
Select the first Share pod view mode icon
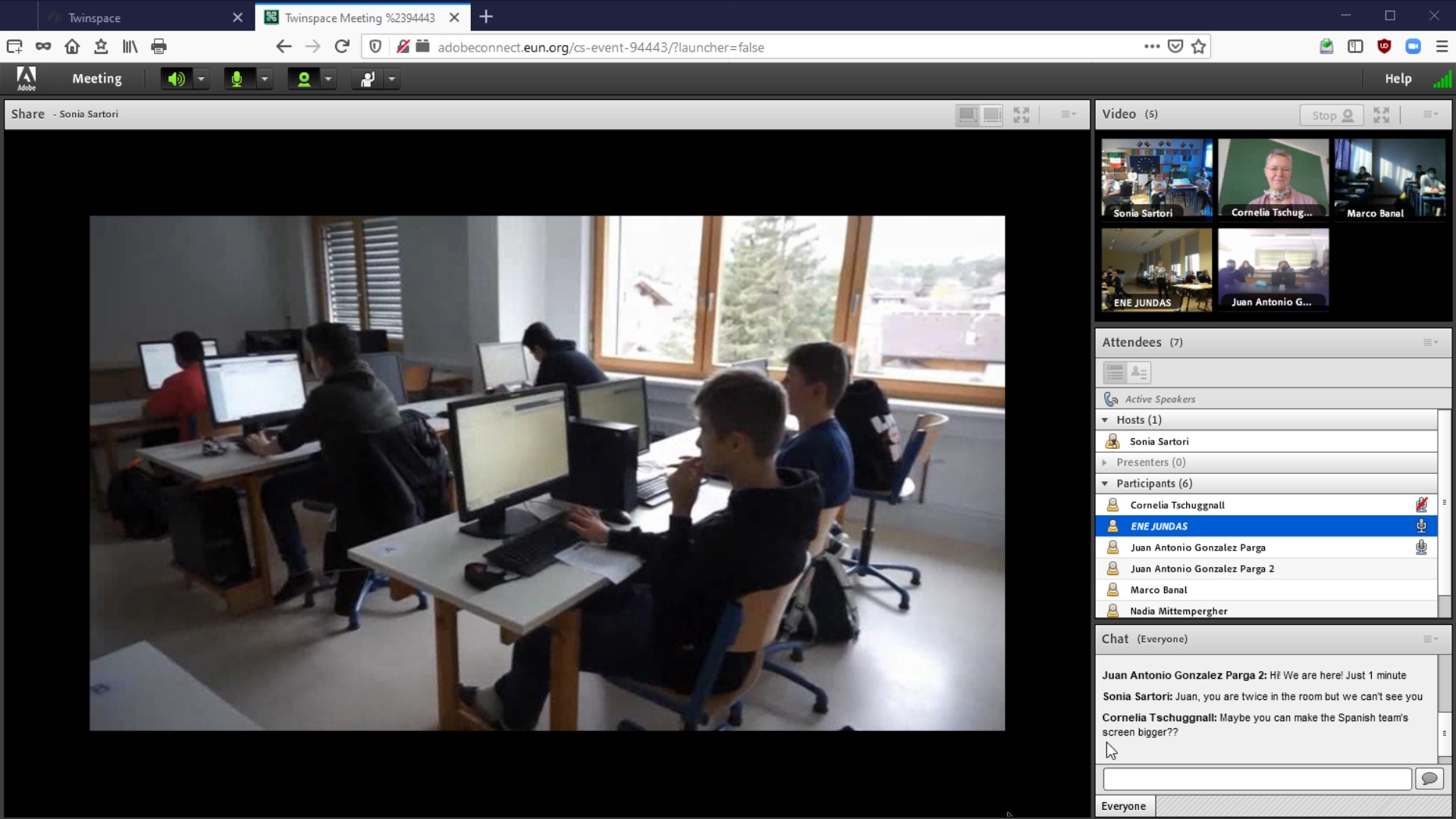(967, 115)
